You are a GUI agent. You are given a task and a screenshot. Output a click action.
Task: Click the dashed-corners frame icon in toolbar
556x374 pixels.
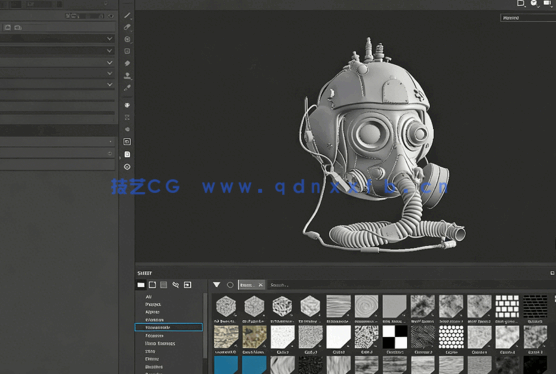tap(127, 117)
